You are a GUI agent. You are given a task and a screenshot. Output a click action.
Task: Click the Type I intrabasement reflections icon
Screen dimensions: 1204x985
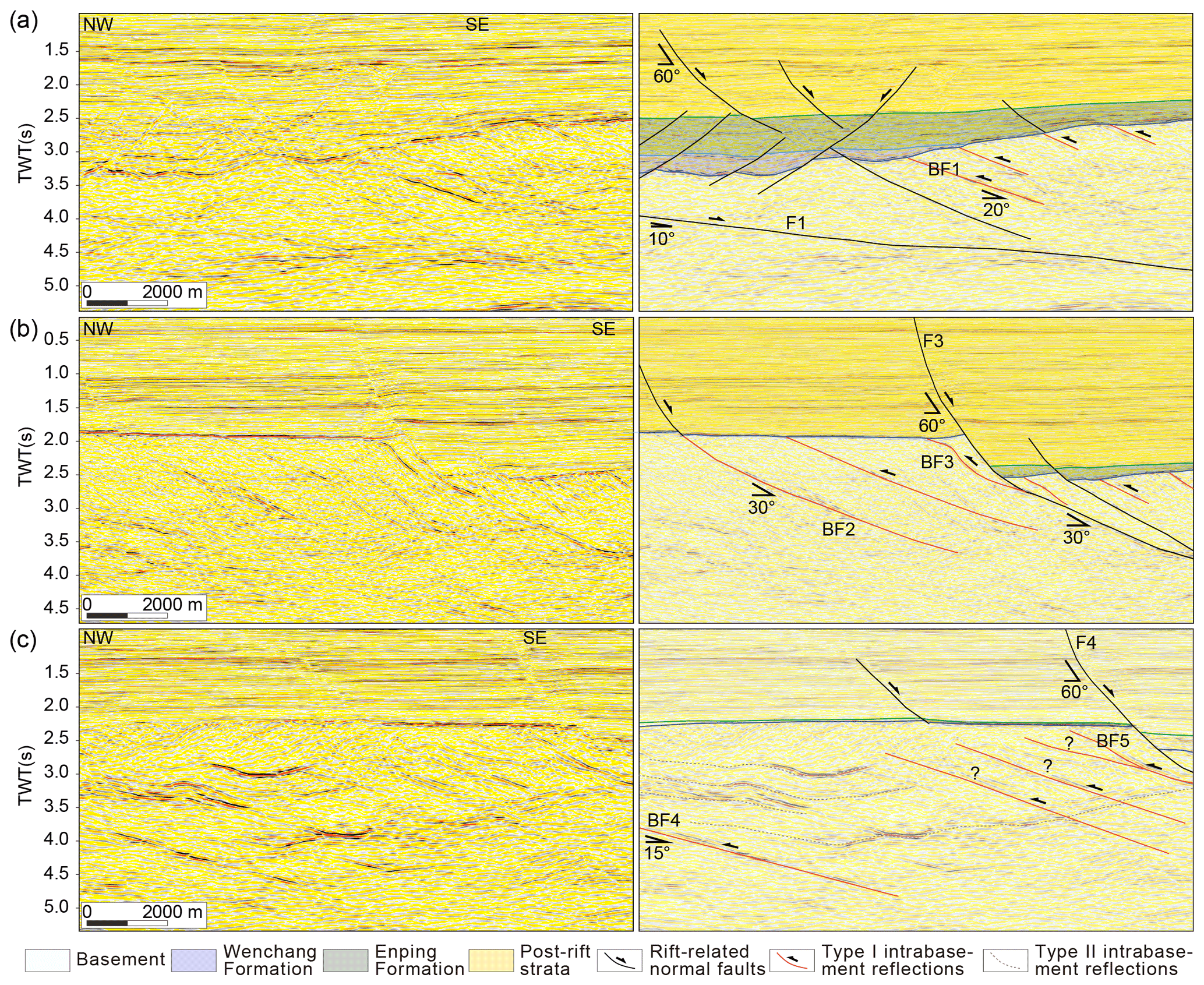pyautogui.click(x=792, y=960)
